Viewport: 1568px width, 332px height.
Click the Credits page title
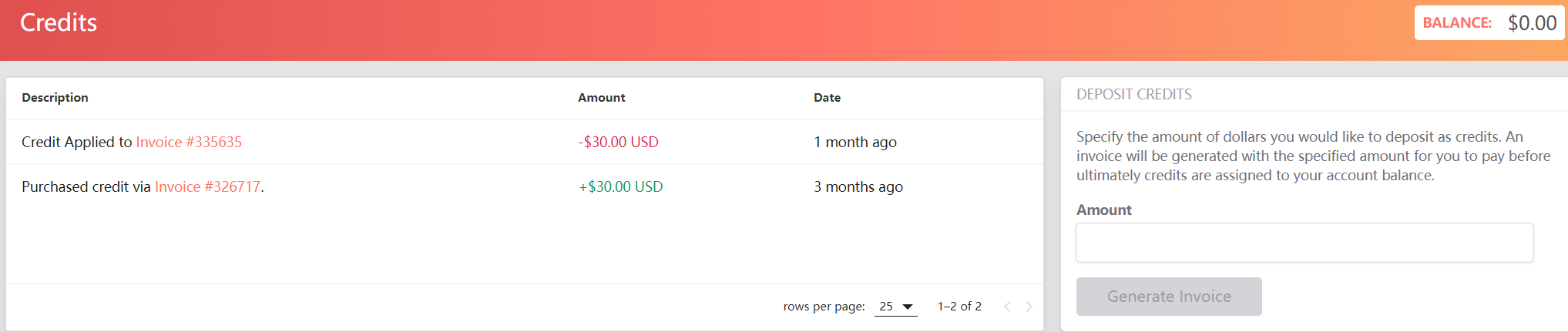(59, 23)
